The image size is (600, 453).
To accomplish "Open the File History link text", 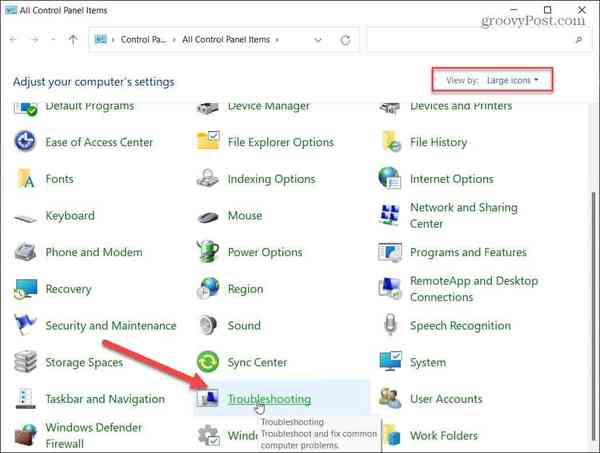I will click(439, 142).
